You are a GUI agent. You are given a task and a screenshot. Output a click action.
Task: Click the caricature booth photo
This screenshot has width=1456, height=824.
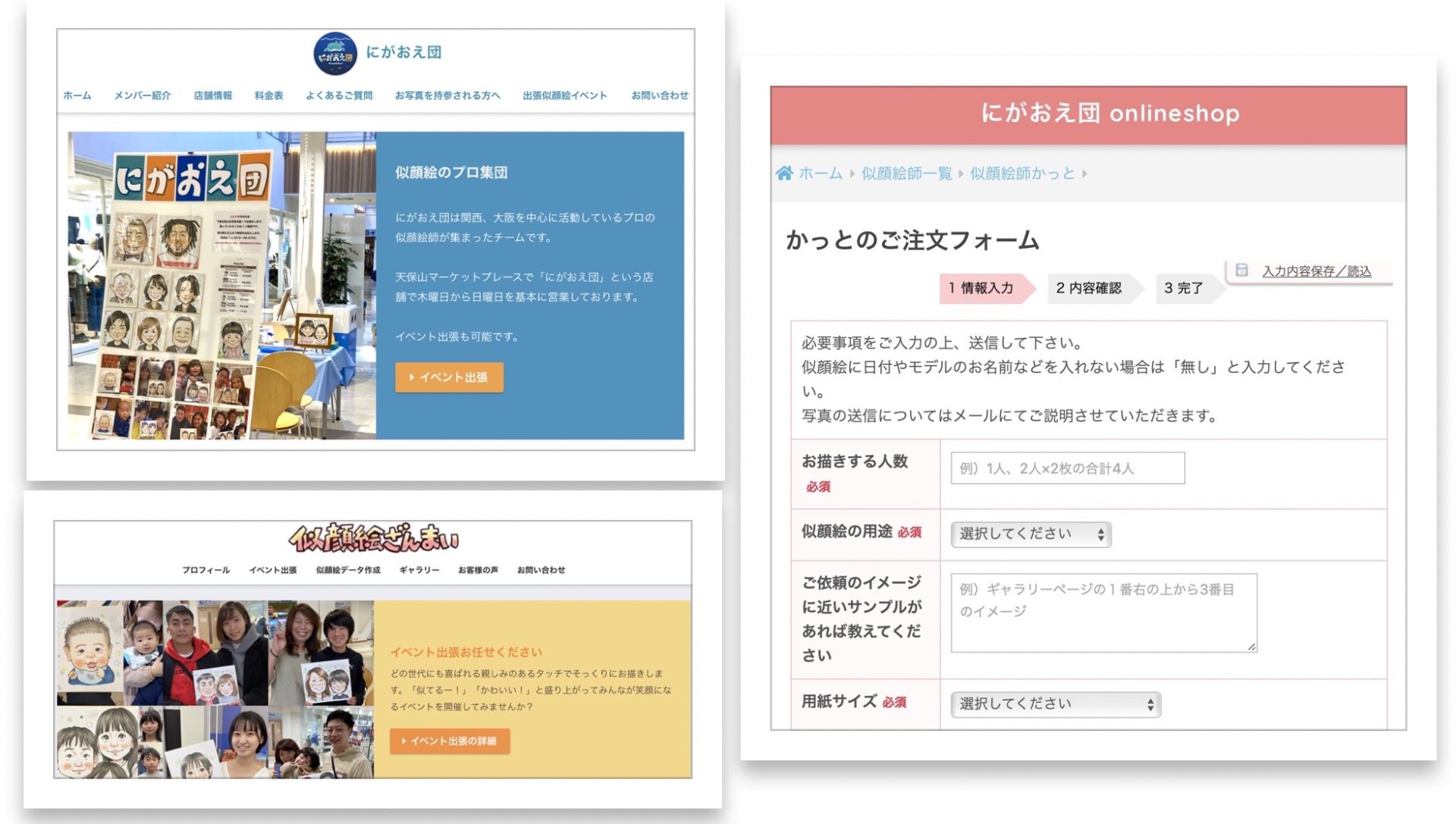(x=221, y=286)
